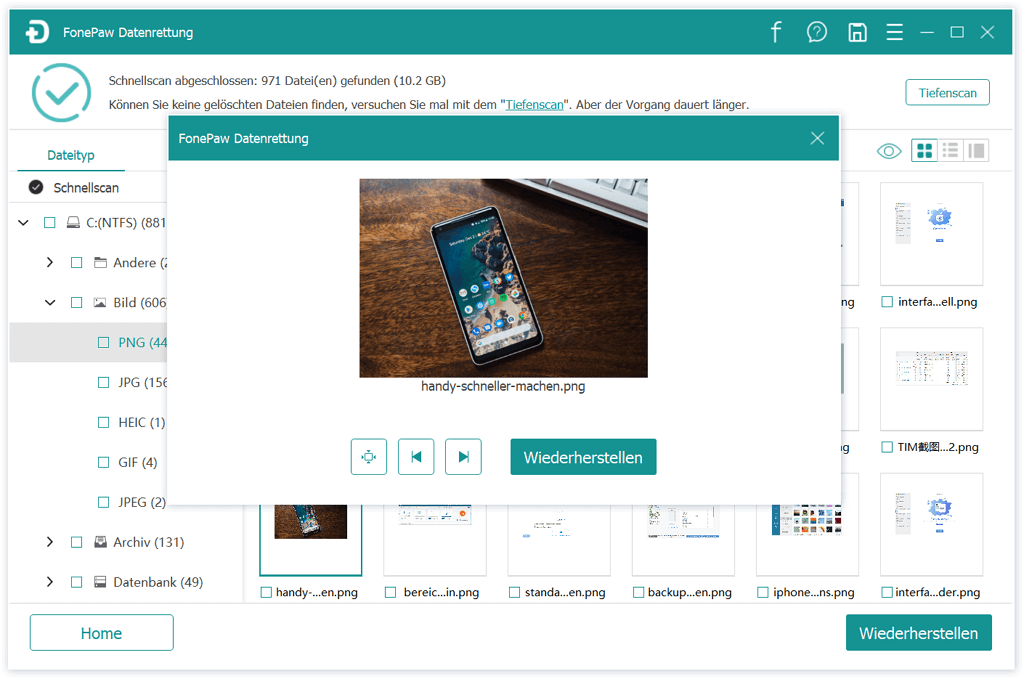
Task: Check the Bild checkbox
Action: tap(76, 303)
